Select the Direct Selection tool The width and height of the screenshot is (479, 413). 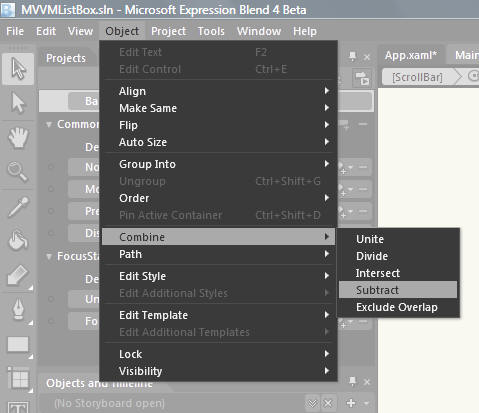pyautogui.click(x=18, y=103)
